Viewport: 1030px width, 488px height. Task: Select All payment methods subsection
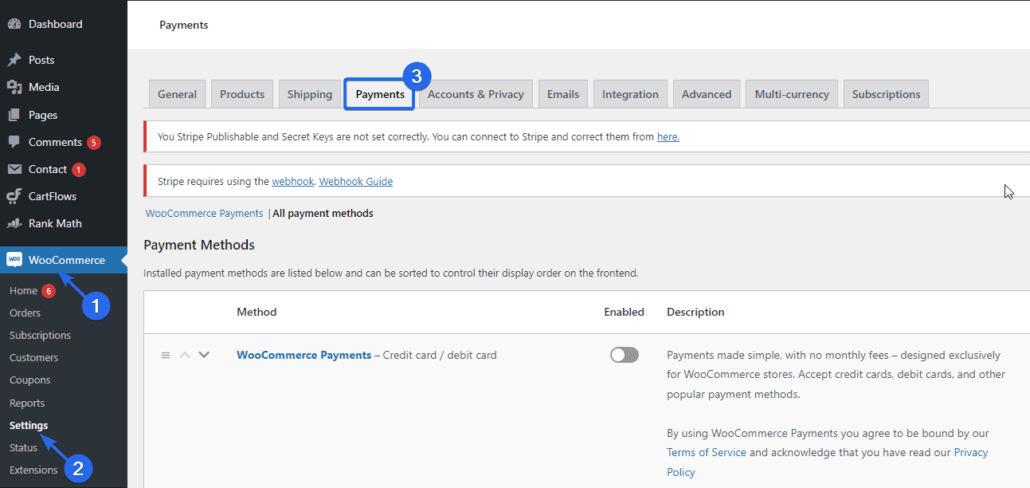pyautogui.click(x=323, y=213)
